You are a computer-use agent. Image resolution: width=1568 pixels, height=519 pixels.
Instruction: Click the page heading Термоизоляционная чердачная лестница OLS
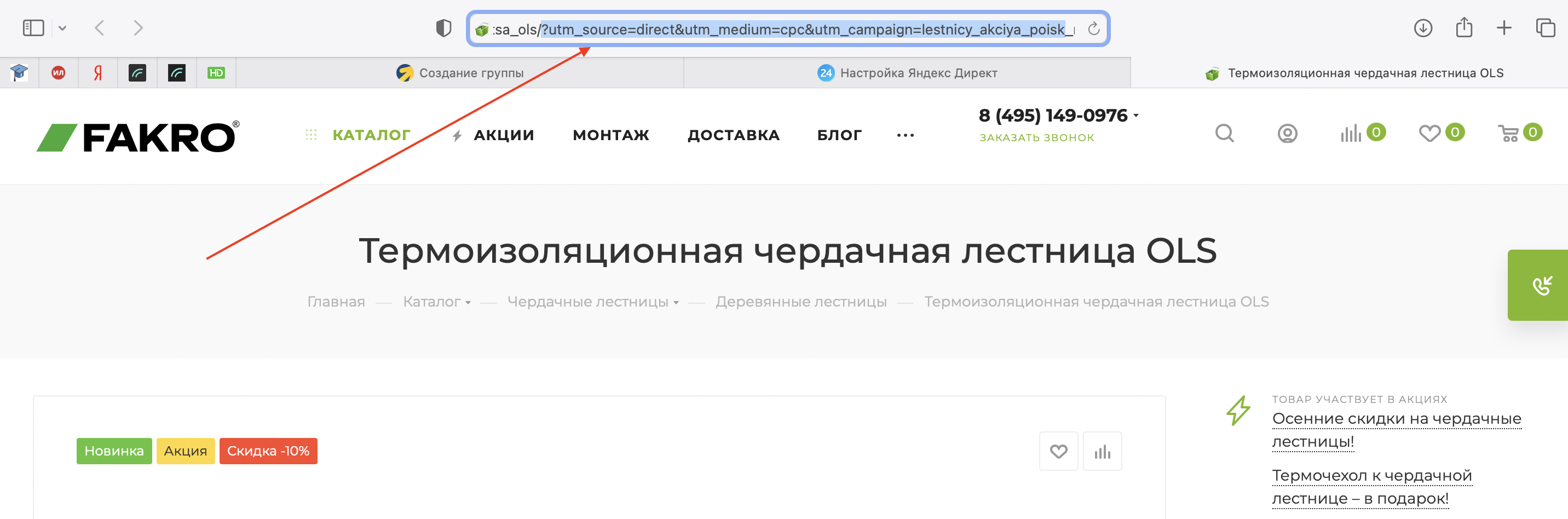coord(788,251)
